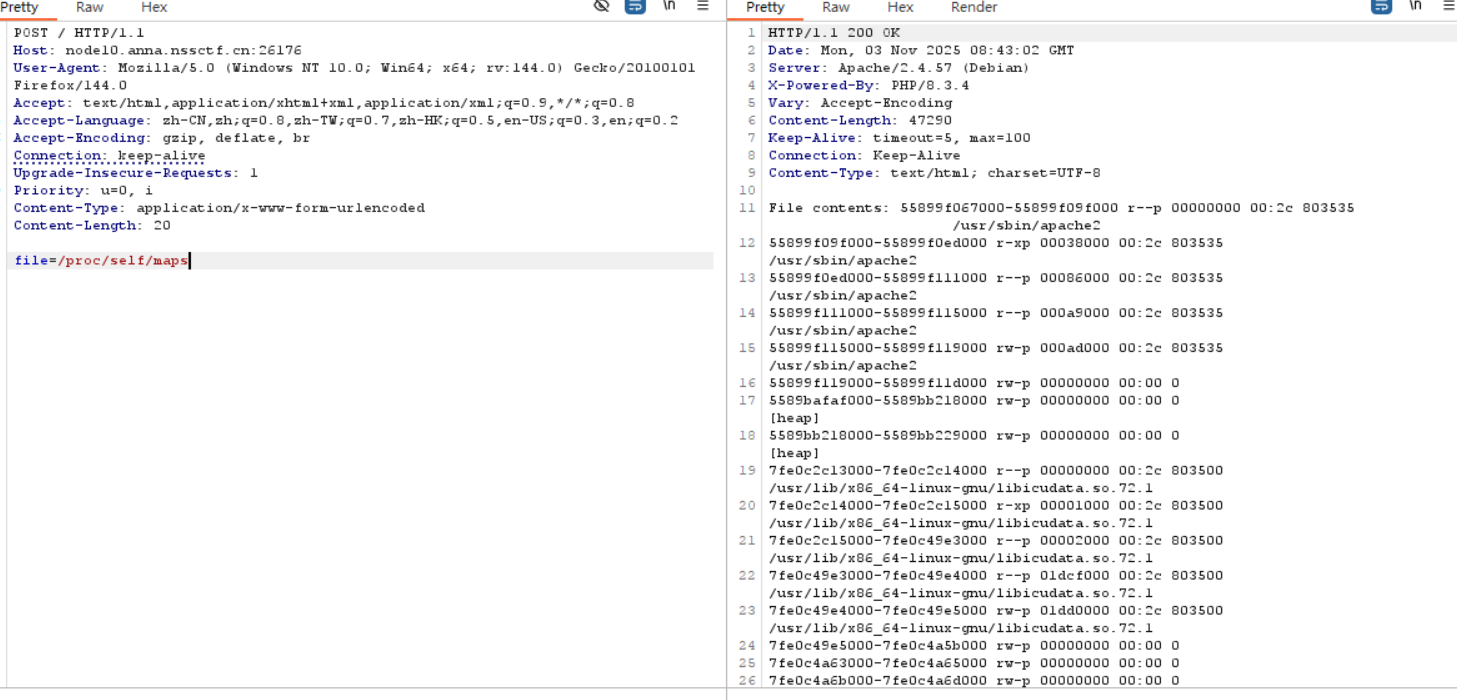Viewport: 1457px width, 700px height.
Task: Click the Accept header line with text/html
Action: 324,103
